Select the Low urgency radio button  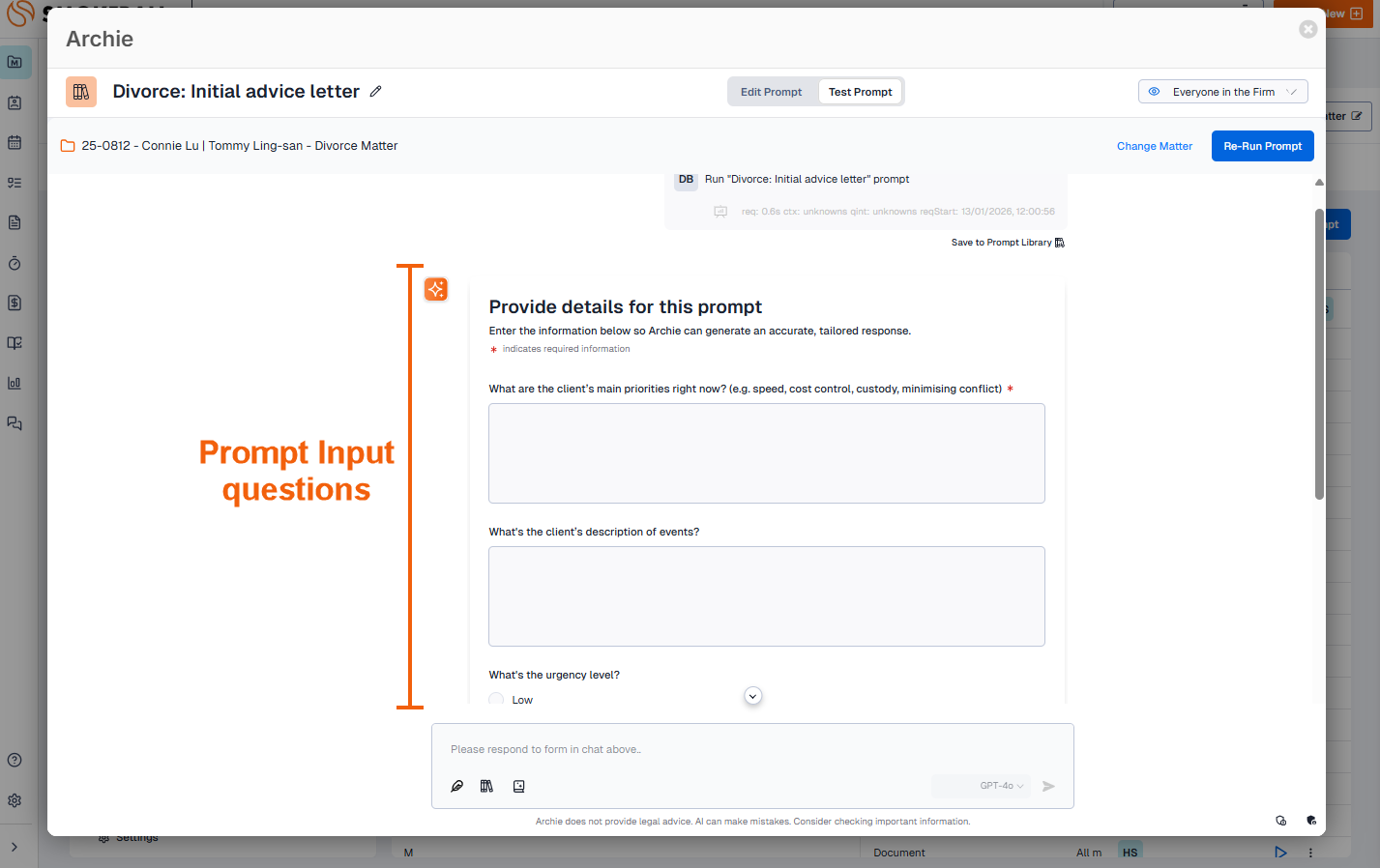pyautogui.click(x=496, y=700)
